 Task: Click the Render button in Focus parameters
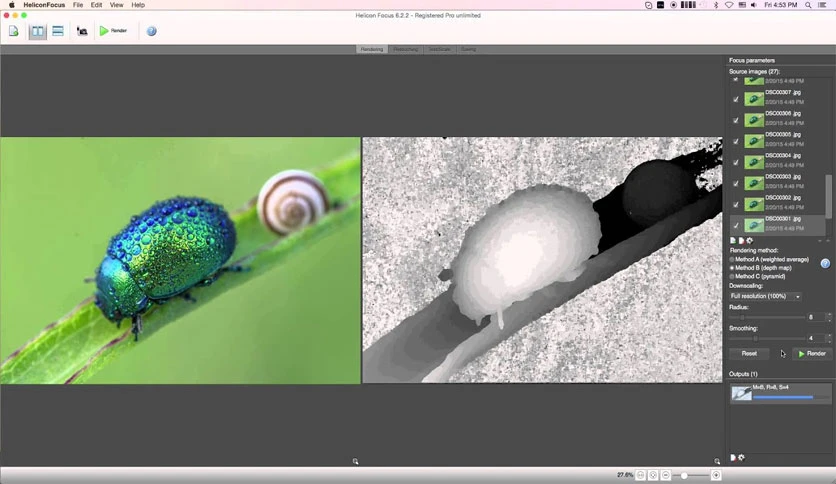pos(812,353)
